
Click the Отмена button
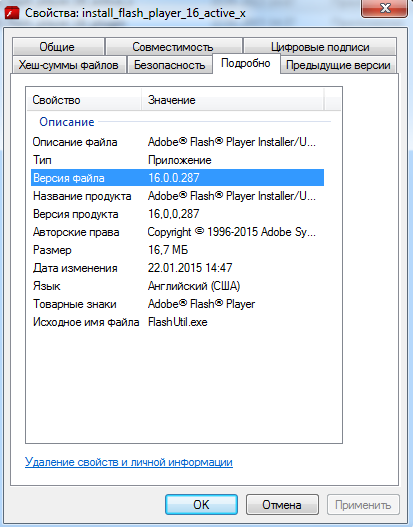tap(282, 504)
